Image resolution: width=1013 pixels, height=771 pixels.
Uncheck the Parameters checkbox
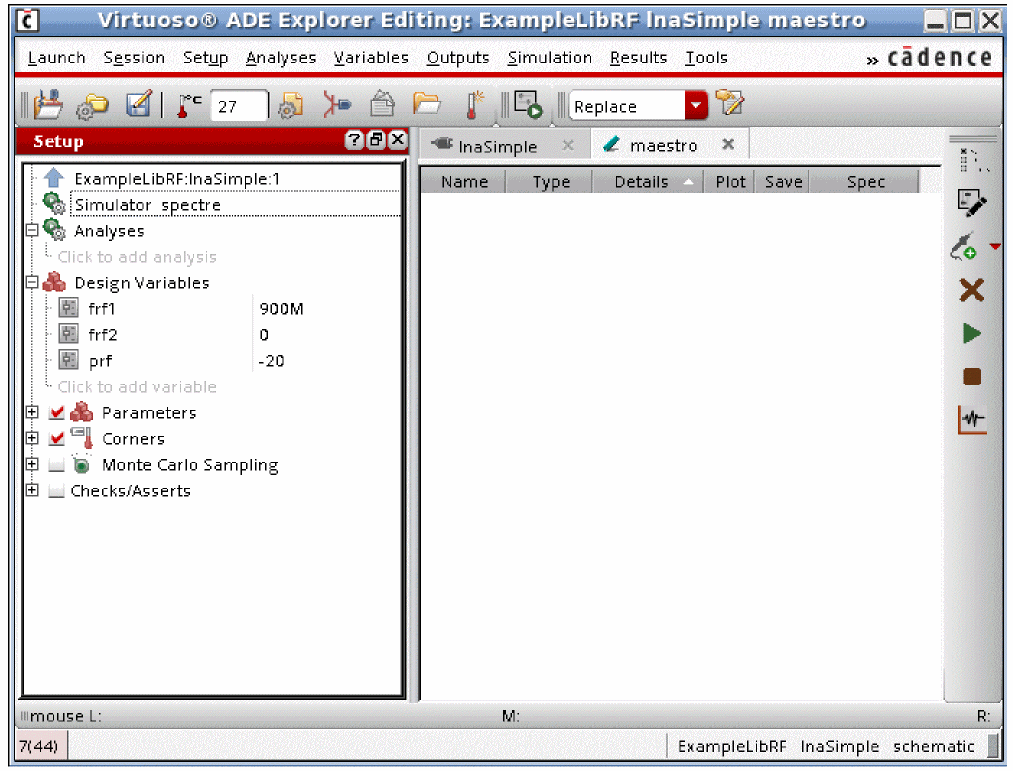point(57,412)
